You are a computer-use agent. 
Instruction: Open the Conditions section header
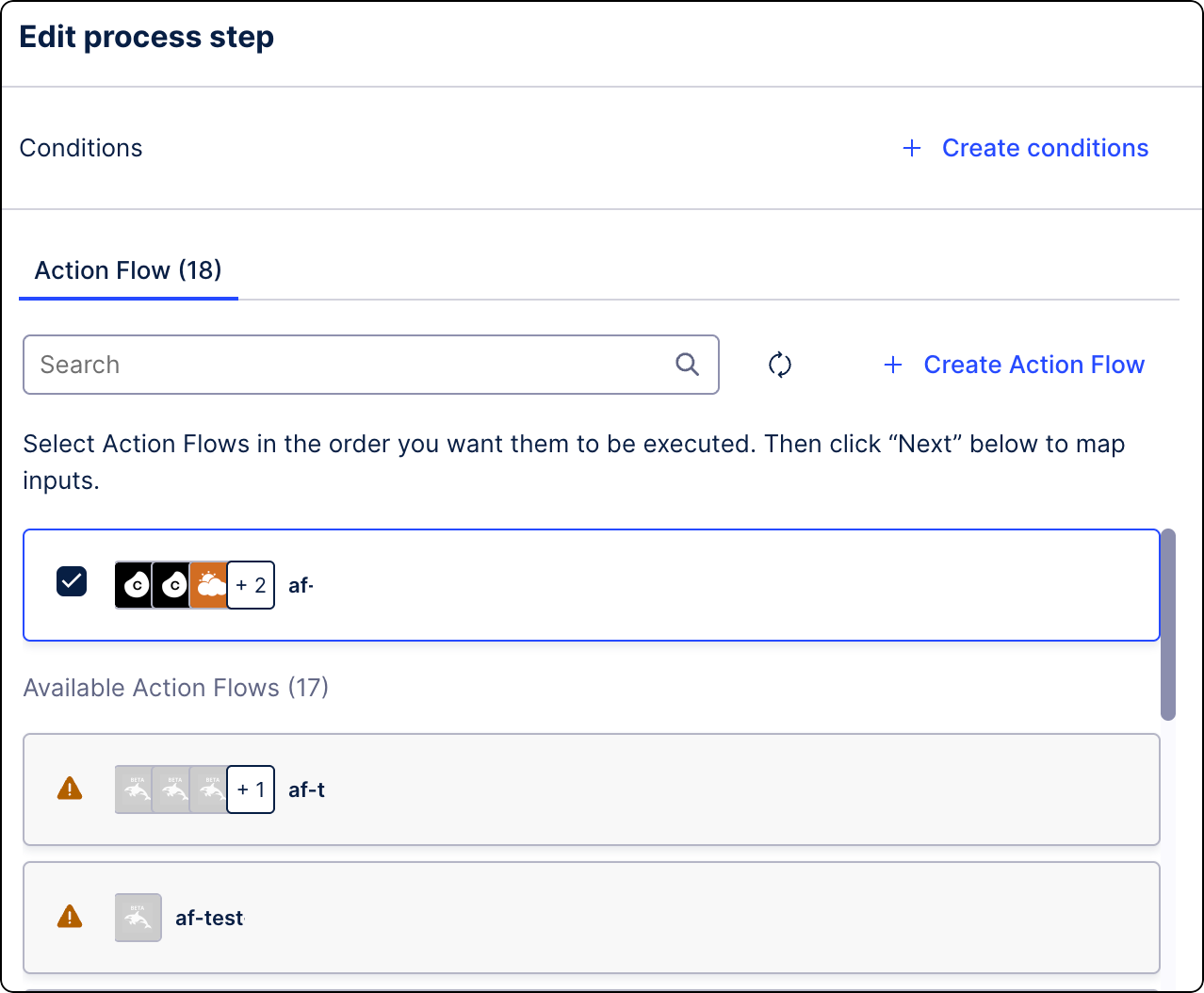click(x=81, y=148)
